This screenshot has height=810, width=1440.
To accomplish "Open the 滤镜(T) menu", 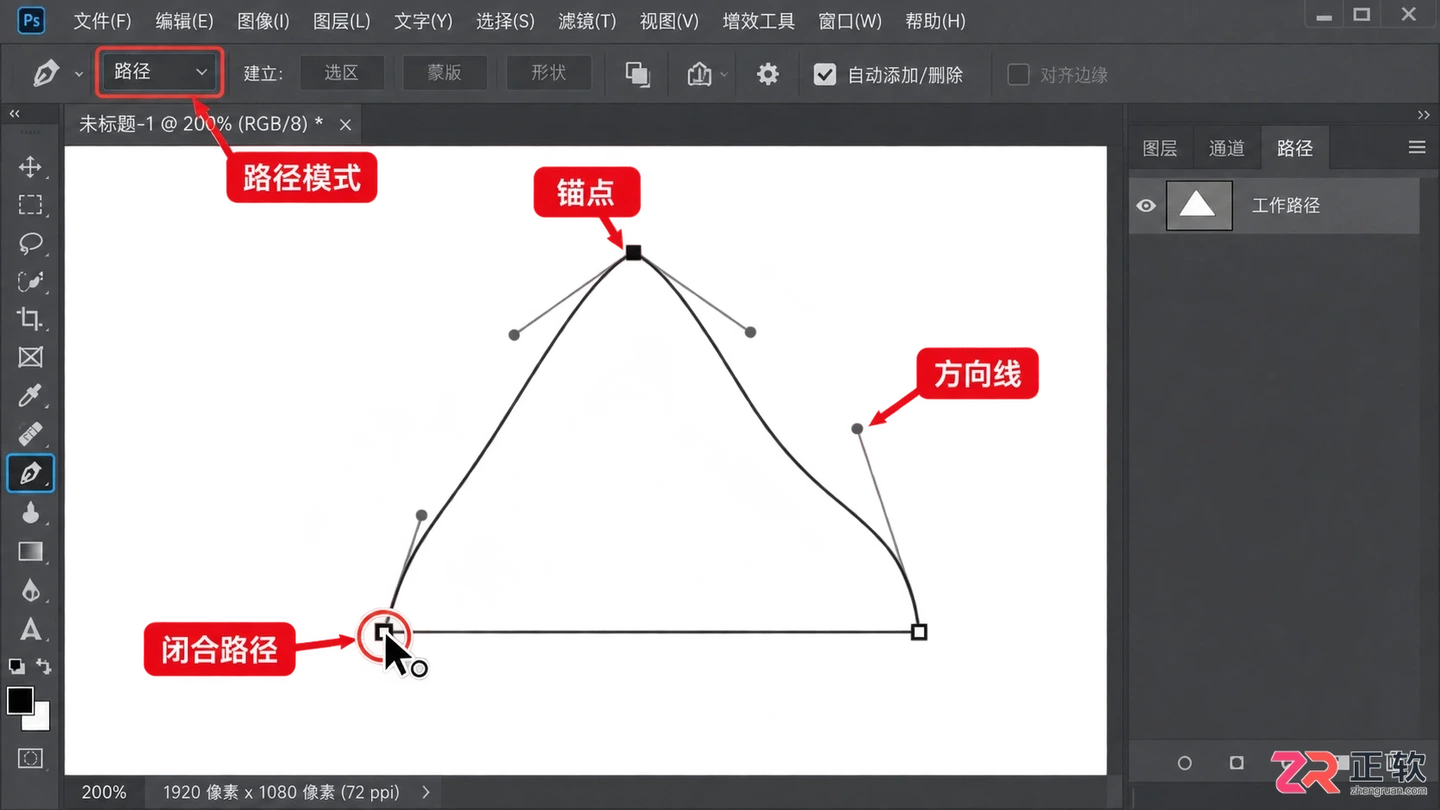I will coord(587,21).
